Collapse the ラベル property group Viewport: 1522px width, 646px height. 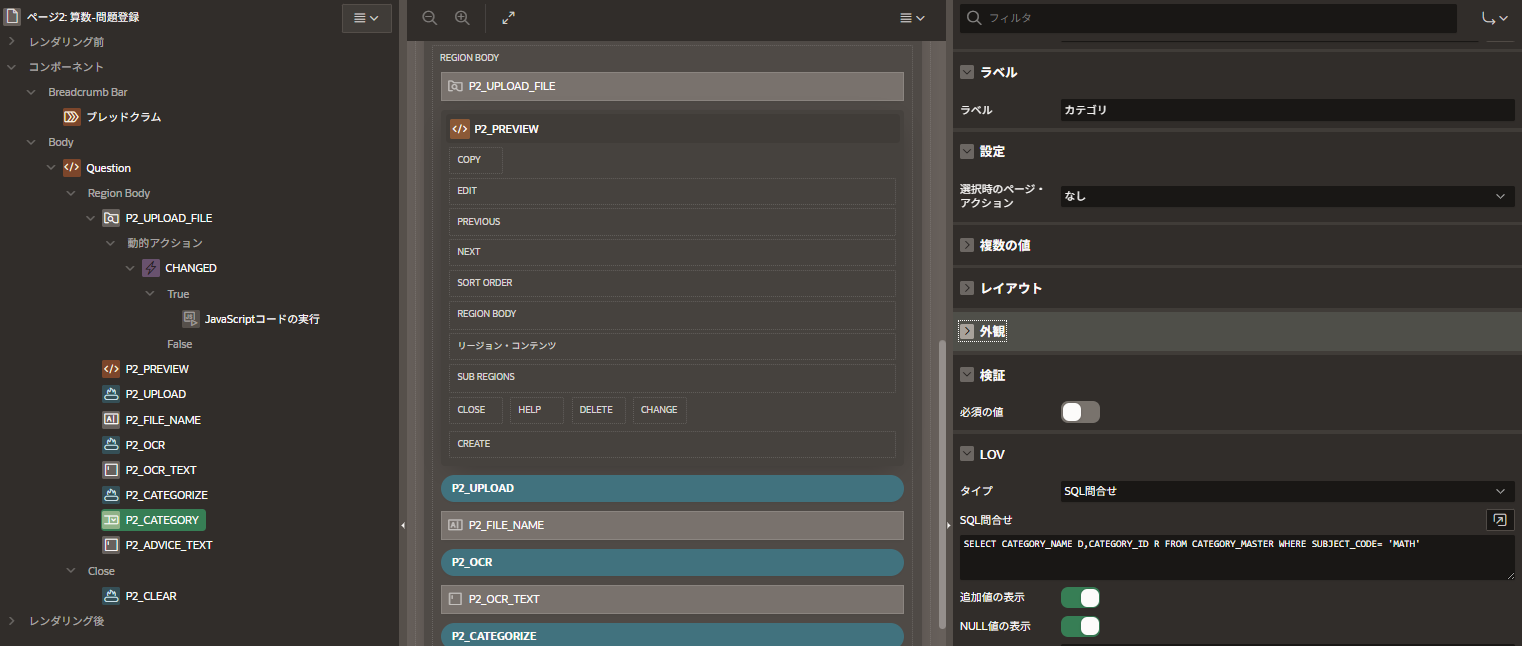[x=967, y=72]
